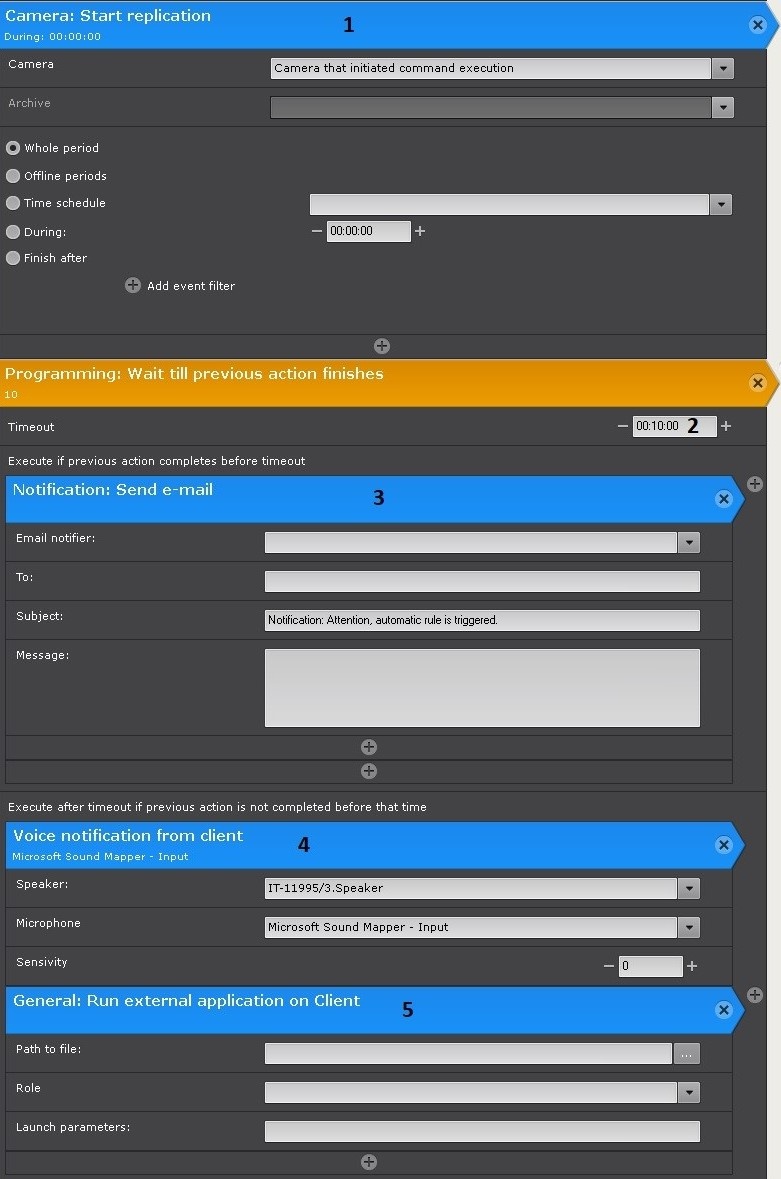
Task: Select the Whole period radio button
Action: coord(13,148)
